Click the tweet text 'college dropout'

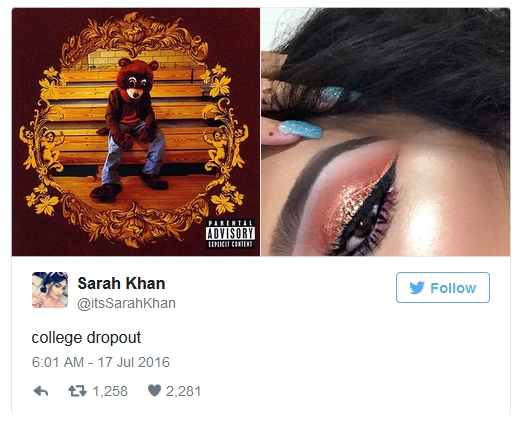click(x=86, y=337)
